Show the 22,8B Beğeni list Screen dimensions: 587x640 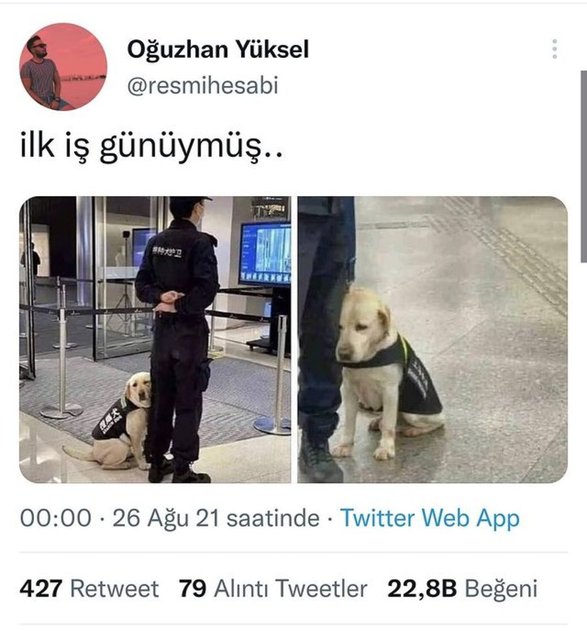(x=462, y=589)
